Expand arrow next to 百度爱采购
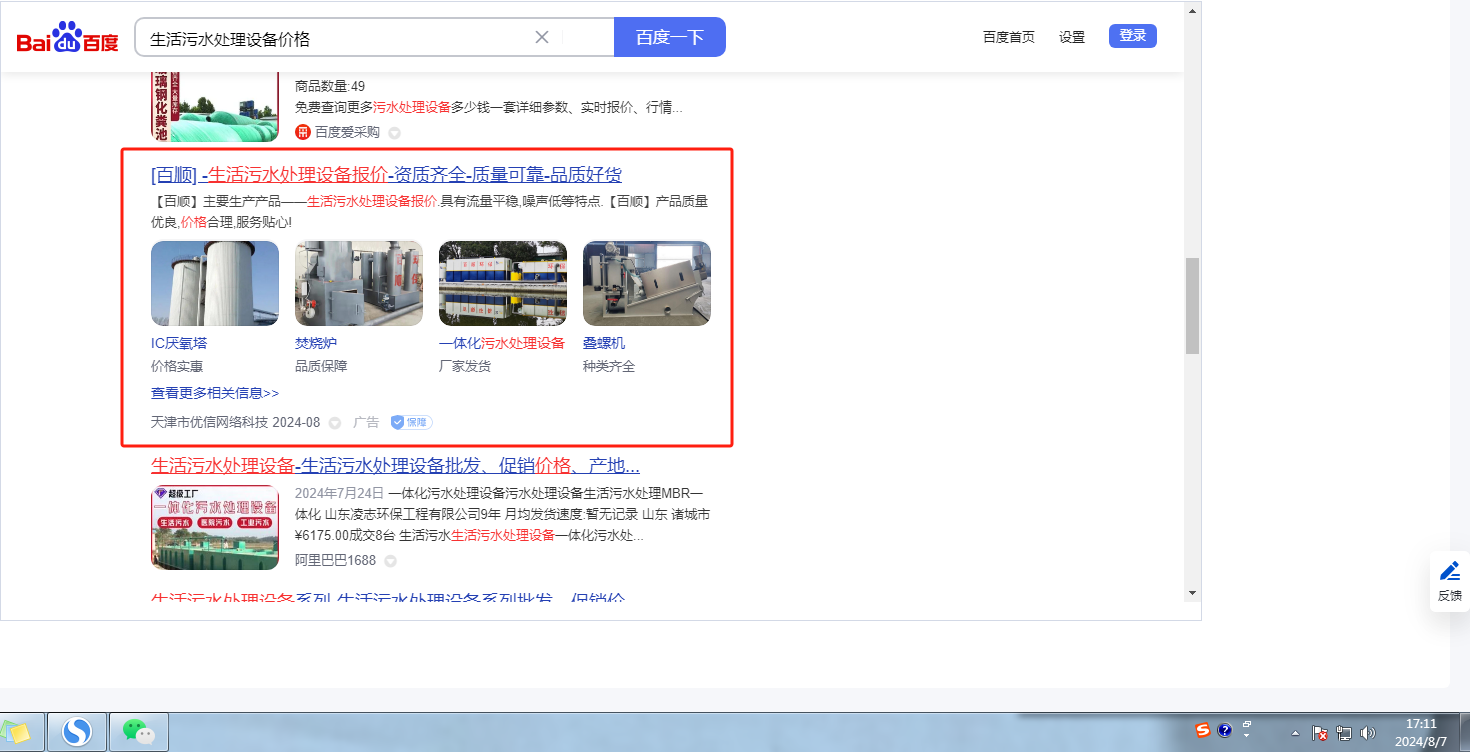This screenshot has height=752, width=1470. [394, 133]
